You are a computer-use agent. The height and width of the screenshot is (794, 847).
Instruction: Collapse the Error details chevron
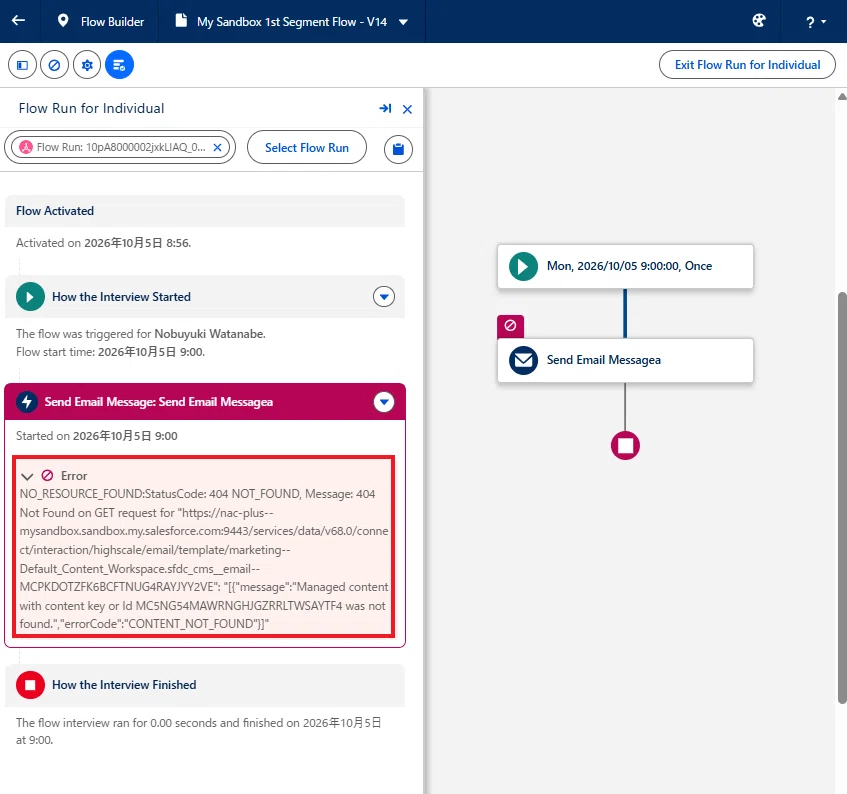(27, 476)
